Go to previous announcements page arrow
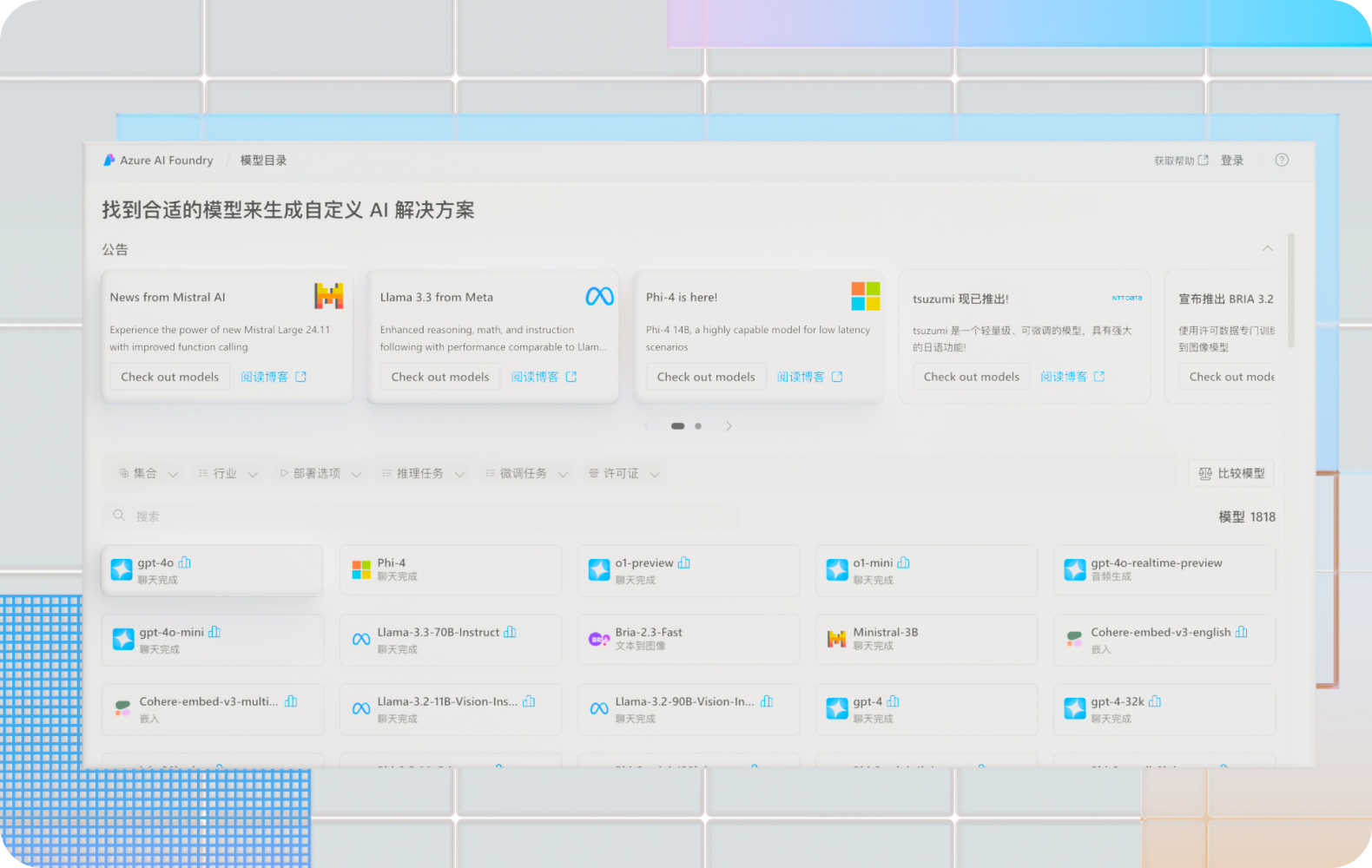This screenshot has width=1372, height=868. click(x=647, y=426)
